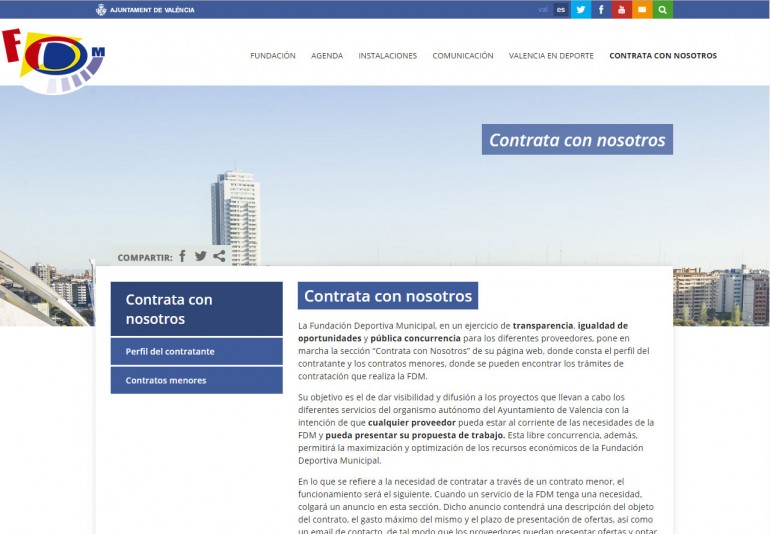This screenshot has width=770, height=534.
Task: Open the Twitter icon in top bar
Action: click(x=581, y=9)
